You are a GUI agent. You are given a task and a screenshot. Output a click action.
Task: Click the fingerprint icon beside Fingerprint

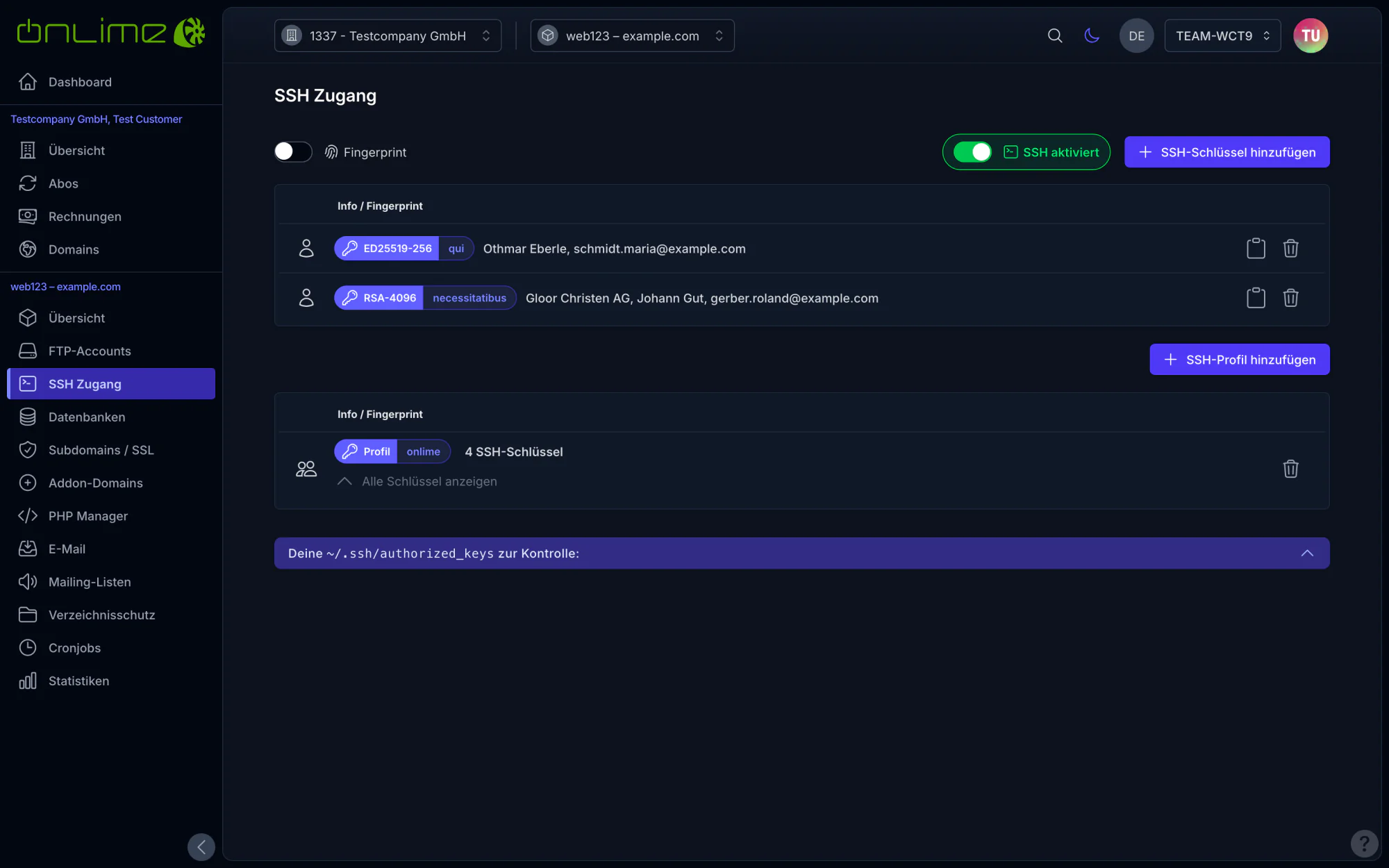pyautogui.click(x=331, y=151)
